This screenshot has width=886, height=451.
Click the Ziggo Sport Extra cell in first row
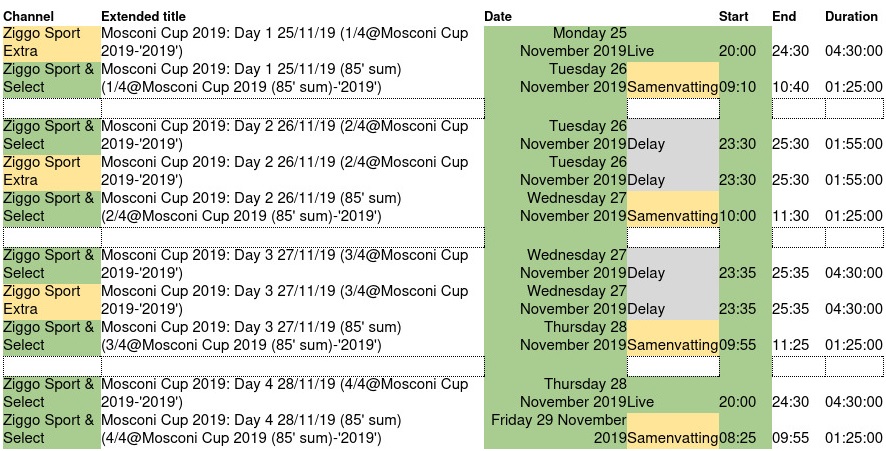pos(52,42)
